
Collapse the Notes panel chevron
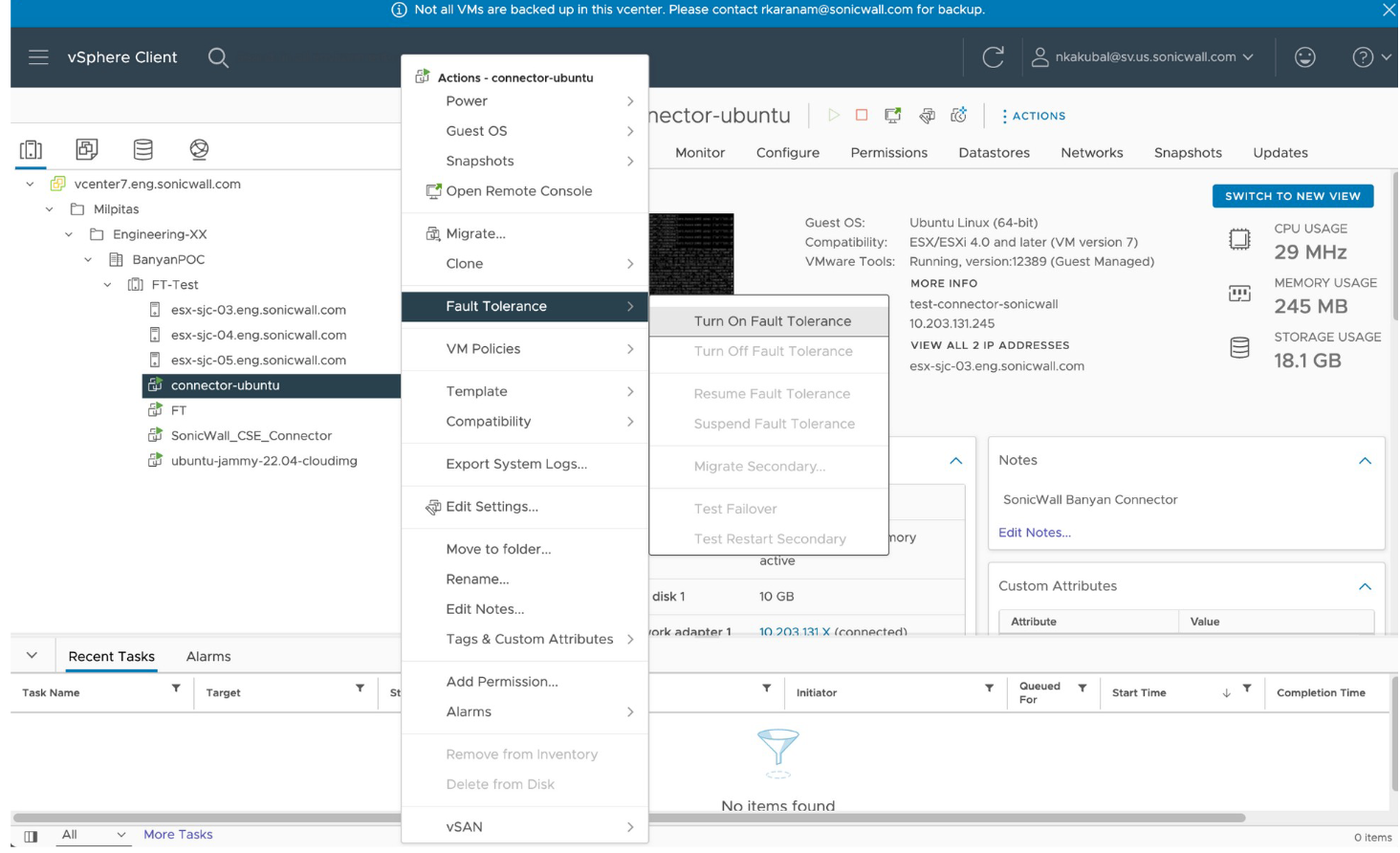[1365, 461]
